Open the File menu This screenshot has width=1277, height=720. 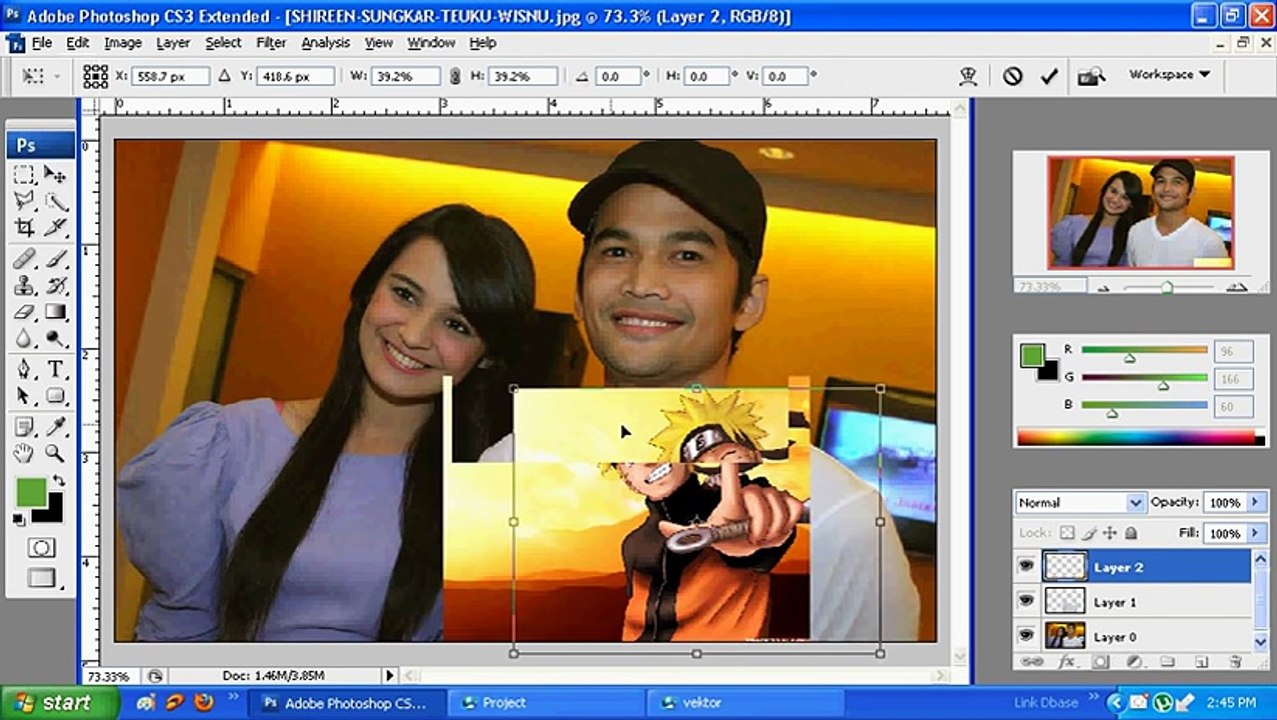(42, 43)
